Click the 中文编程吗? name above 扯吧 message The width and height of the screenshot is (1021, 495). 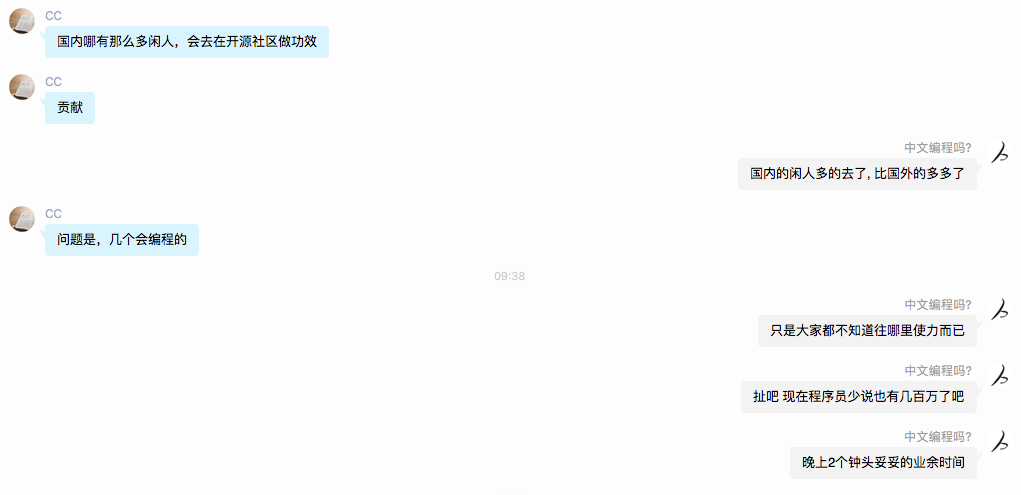tap(938, 371)
